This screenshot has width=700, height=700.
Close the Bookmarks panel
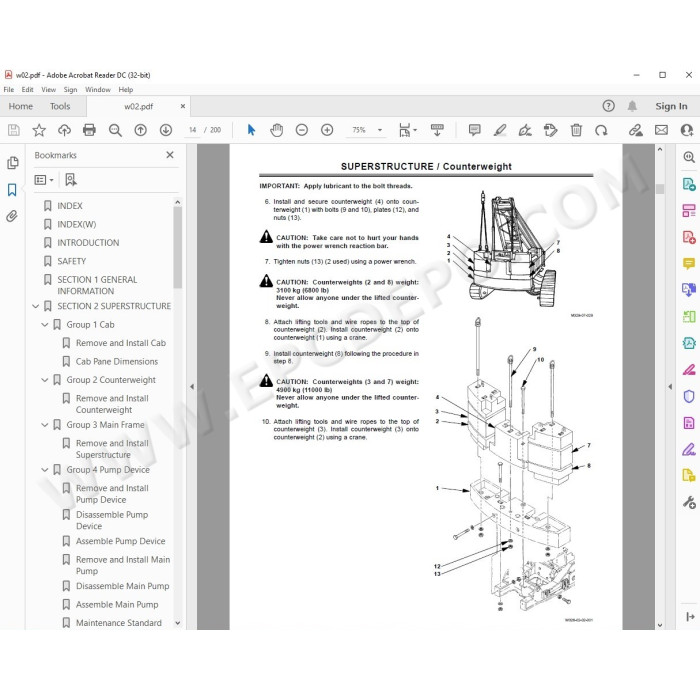coord(170,155)
